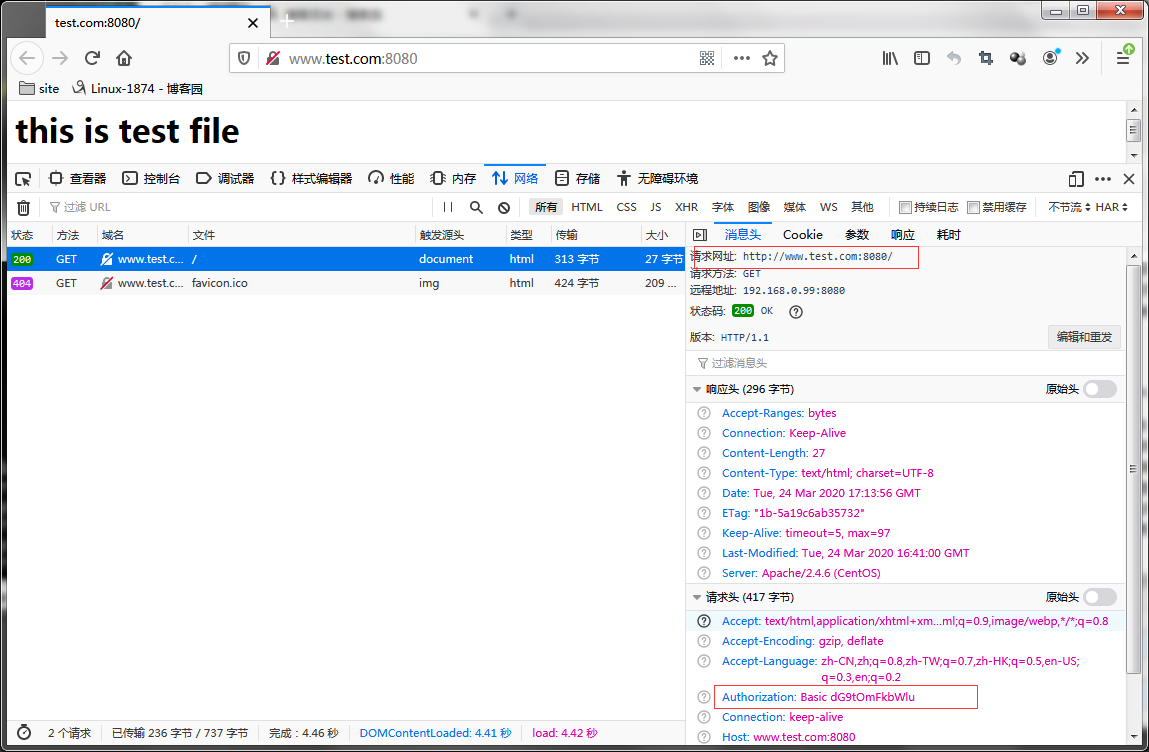Show the Timings tab of request details
The image size is (1149, 752).
coord(948,235)
